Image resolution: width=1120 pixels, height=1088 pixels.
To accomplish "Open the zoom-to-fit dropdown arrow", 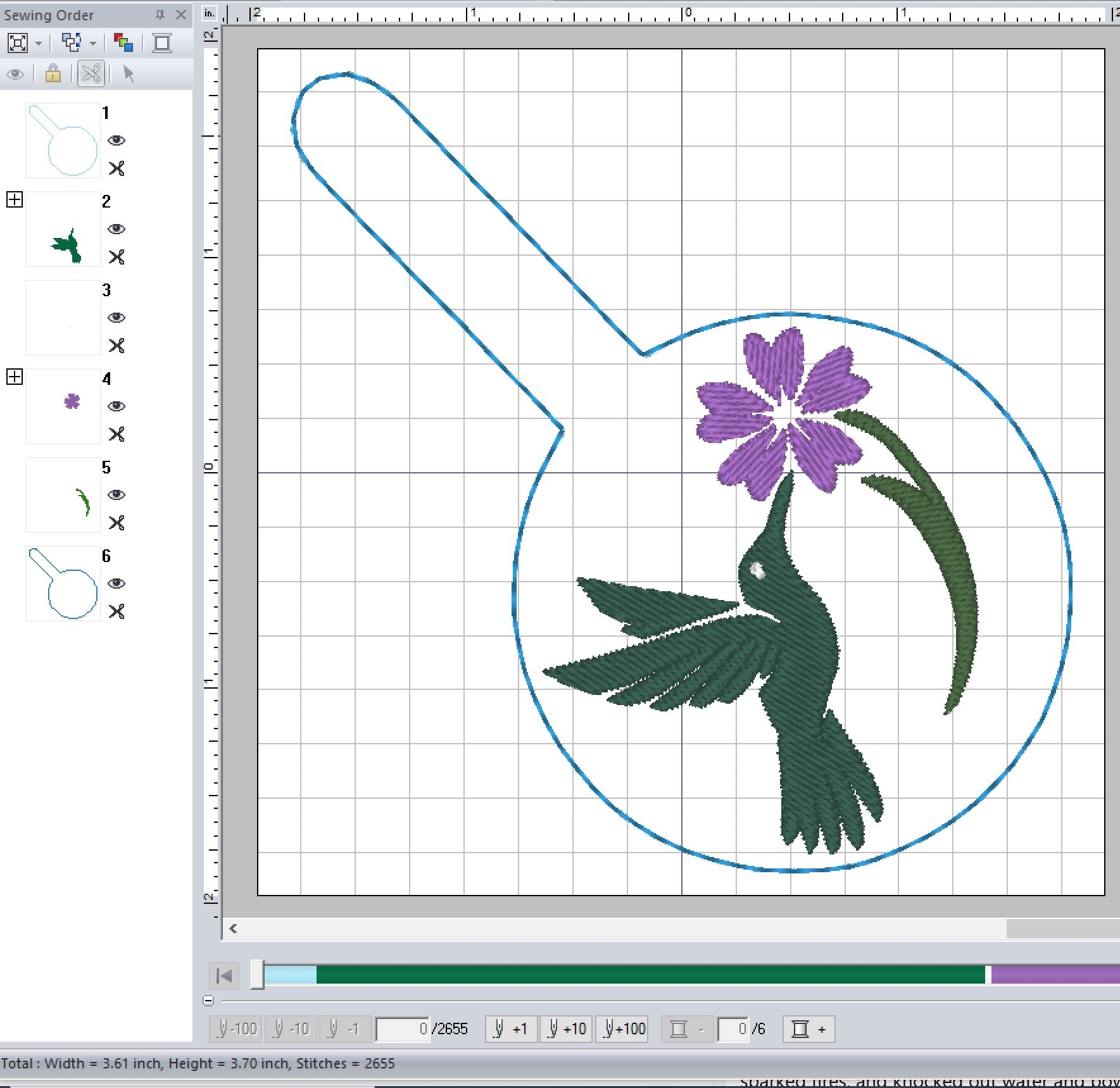I will (x=39, y=44).
